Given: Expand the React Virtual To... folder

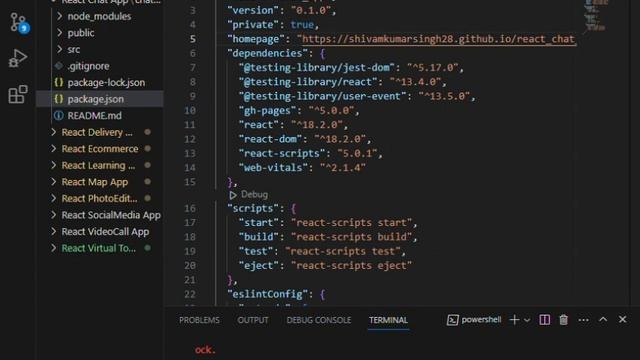Looking at the screenshot, I should point(53,248).
